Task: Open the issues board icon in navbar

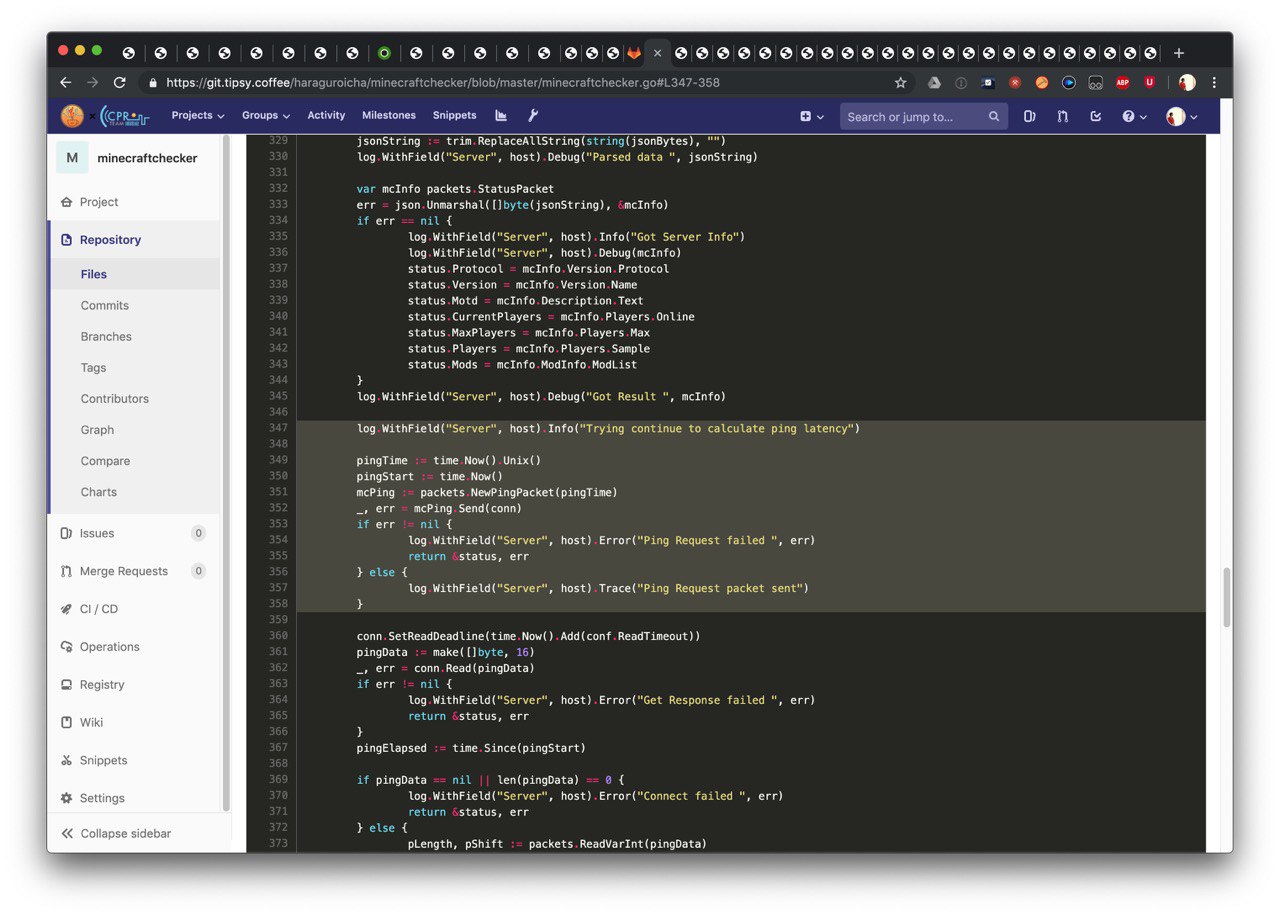Action: click(x=1030, y=117)
